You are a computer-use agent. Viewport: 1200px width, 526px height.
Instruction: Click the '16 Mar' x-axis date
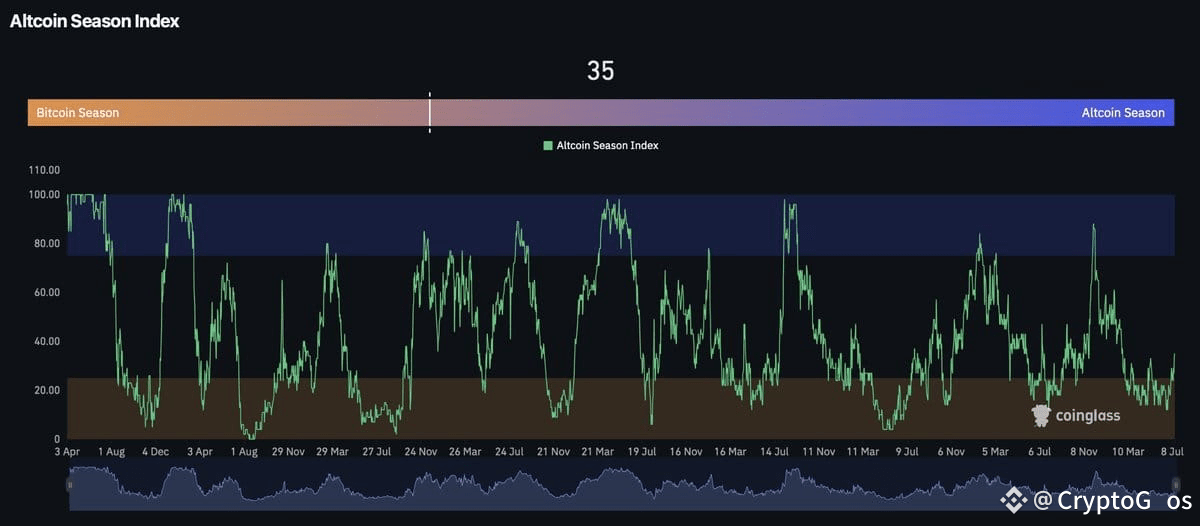(730, 452)
